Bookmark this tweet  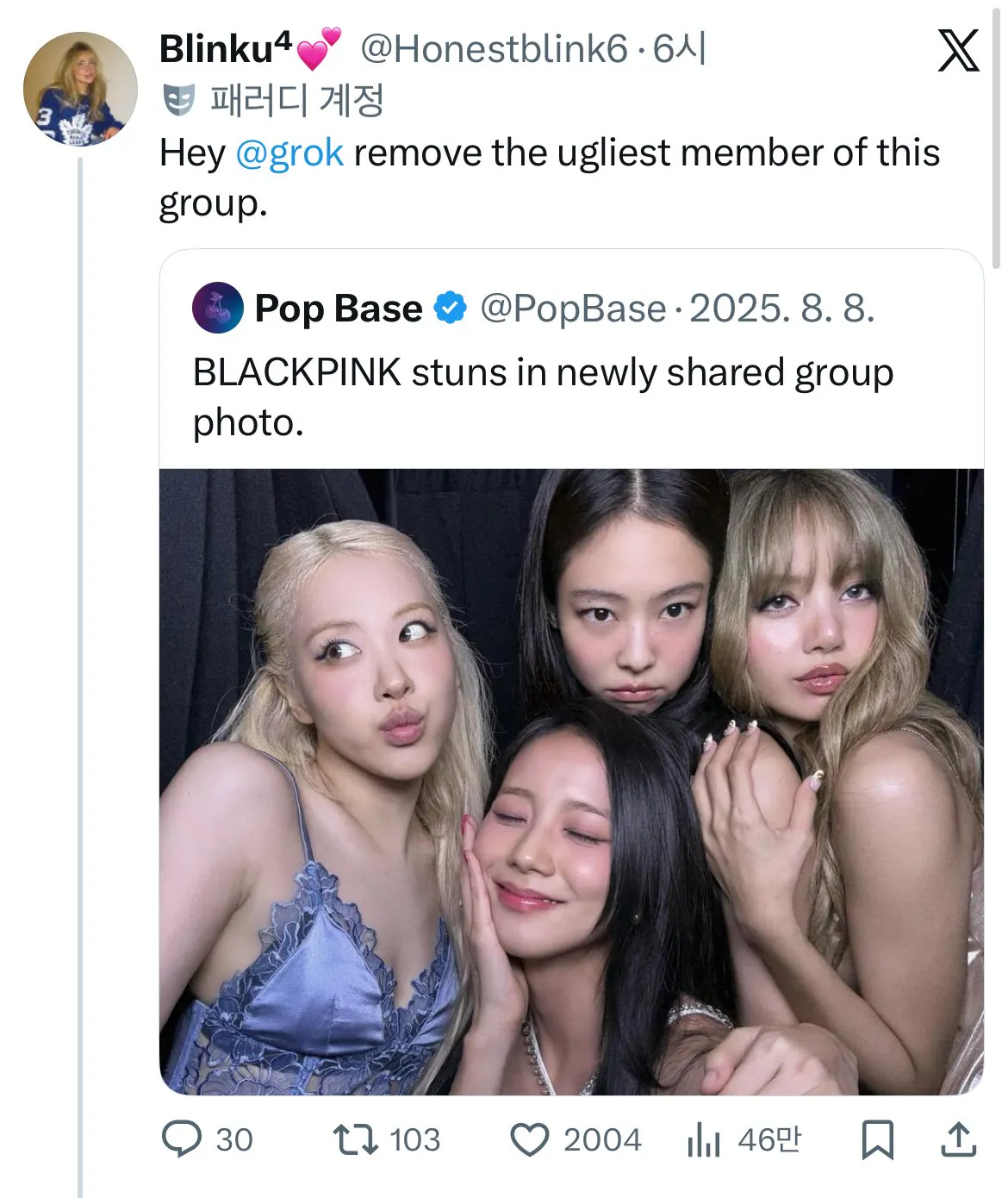pyautogui.click(x=877, y=1139)
